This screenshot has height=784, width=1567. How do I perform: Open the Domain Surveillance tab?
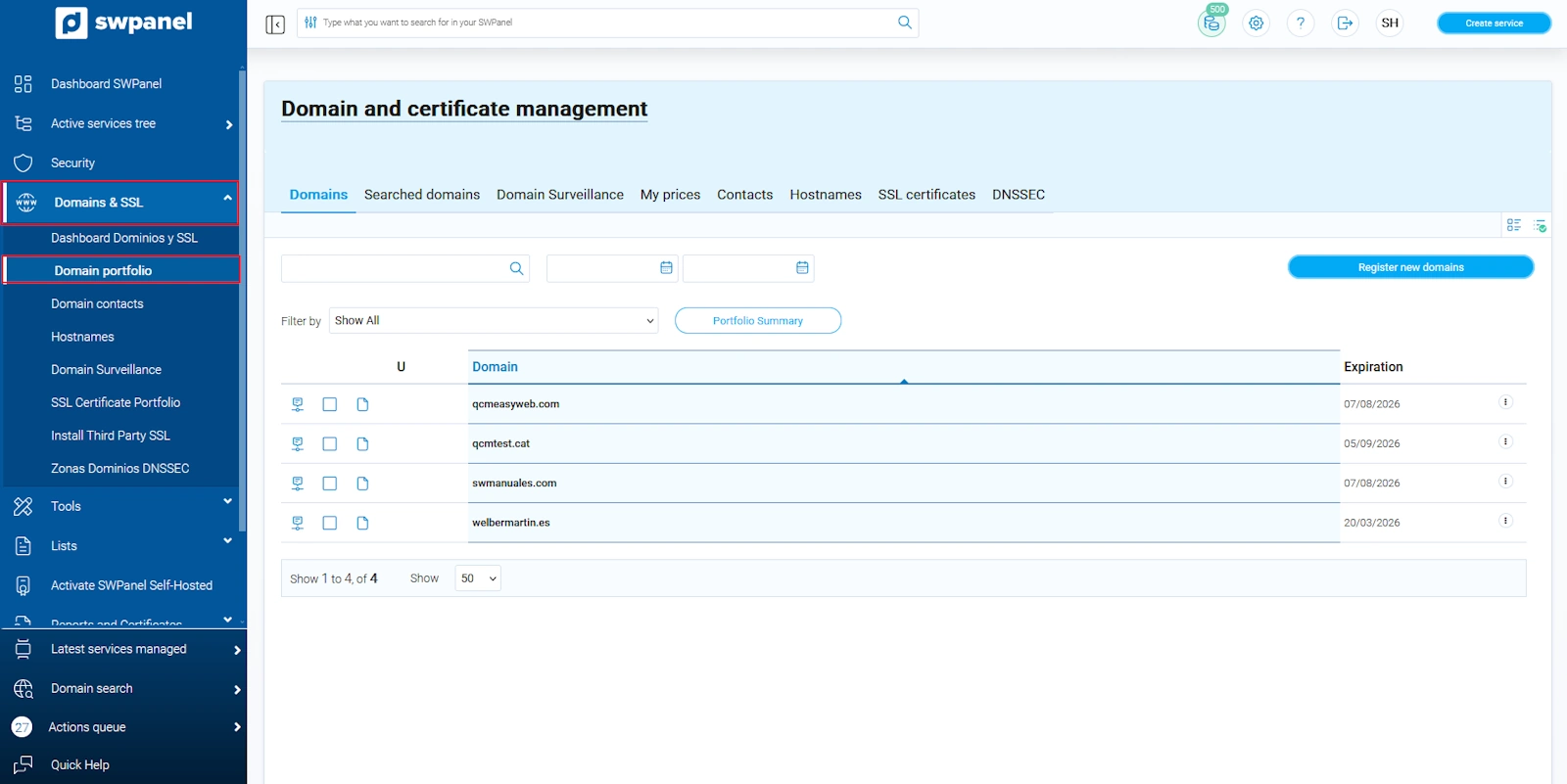tap(559, 195)
